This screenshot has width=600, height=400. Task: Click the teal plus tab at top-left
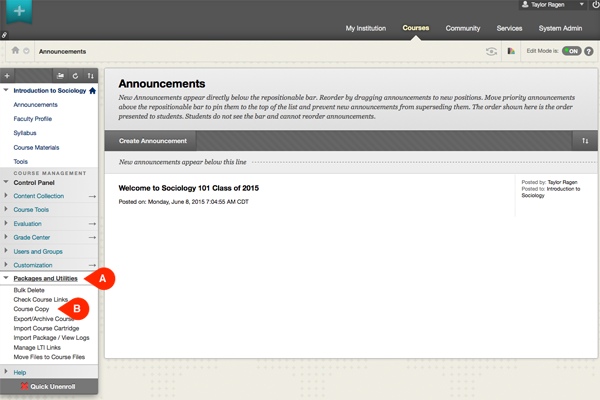coord(16,16)
